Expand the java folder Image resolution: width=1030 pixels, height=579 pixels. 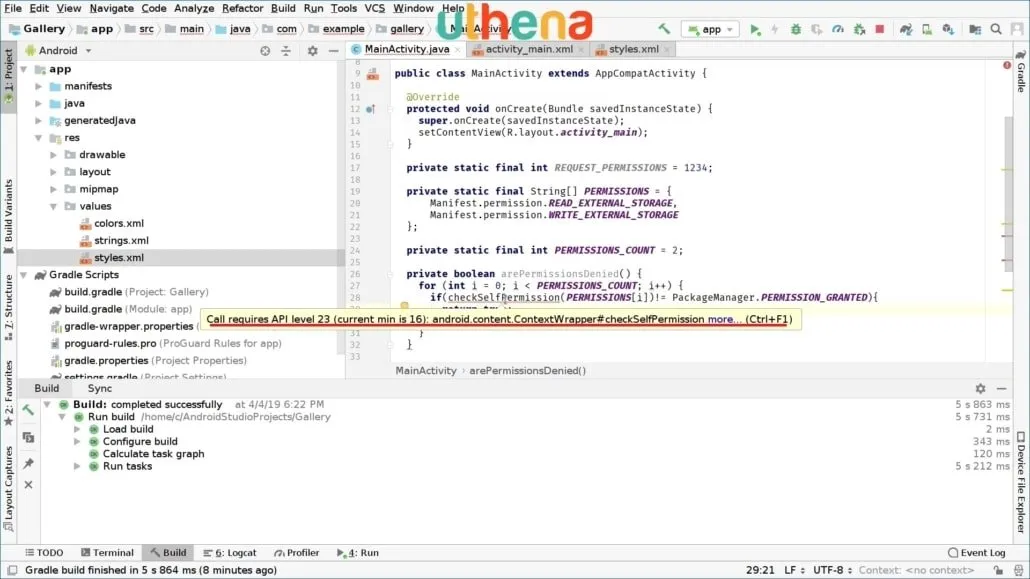tap(39, 103)
